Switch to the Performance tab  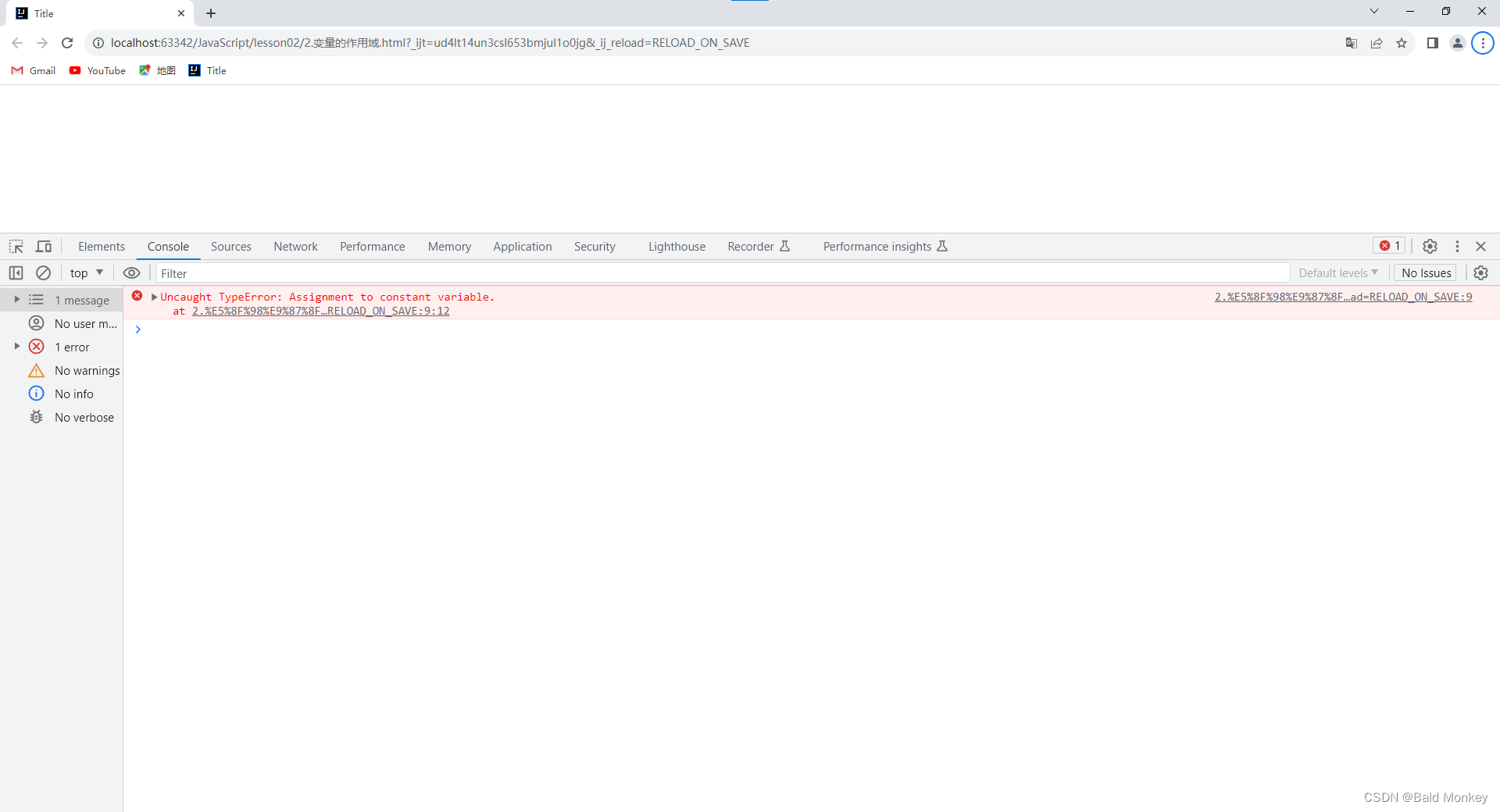(372, 247)
